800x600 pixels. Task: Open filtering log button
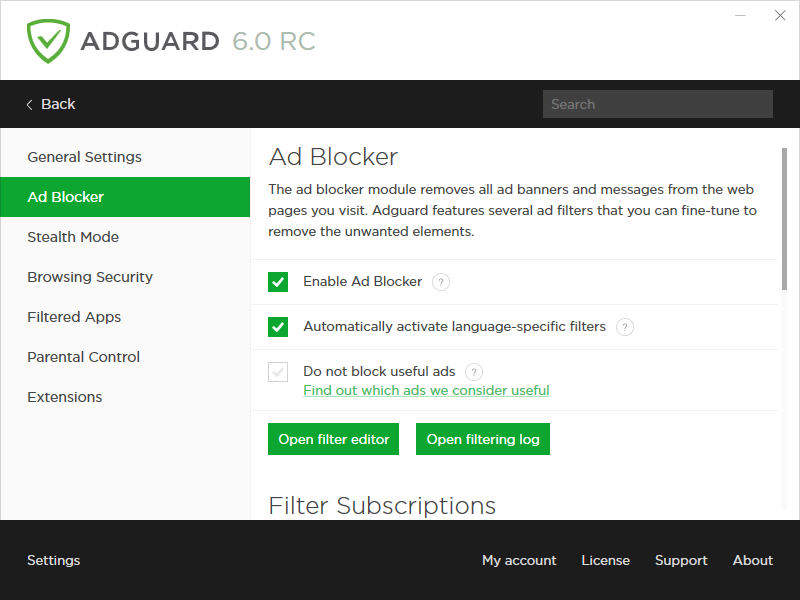coord(483,439)
